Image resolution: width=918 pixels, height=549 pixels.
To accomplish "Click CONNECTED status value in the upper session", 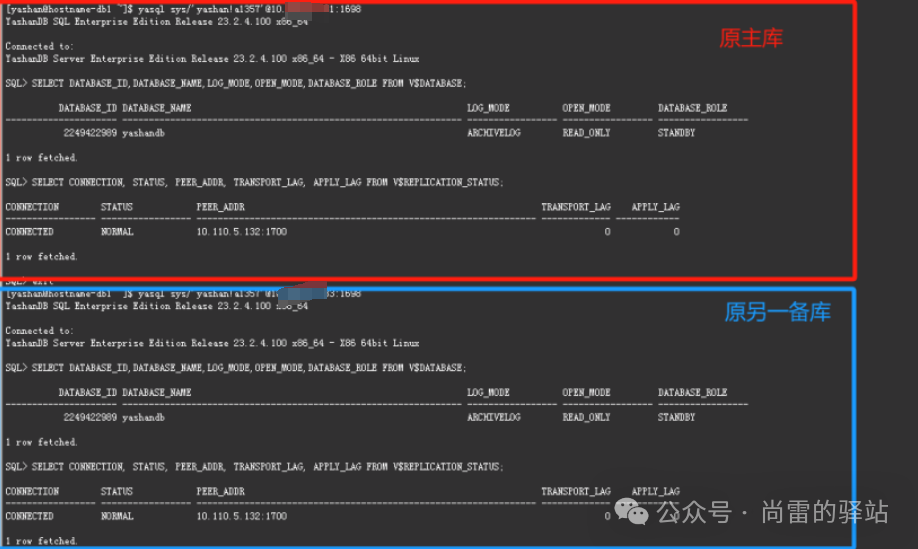I will (x=29, y=232).
